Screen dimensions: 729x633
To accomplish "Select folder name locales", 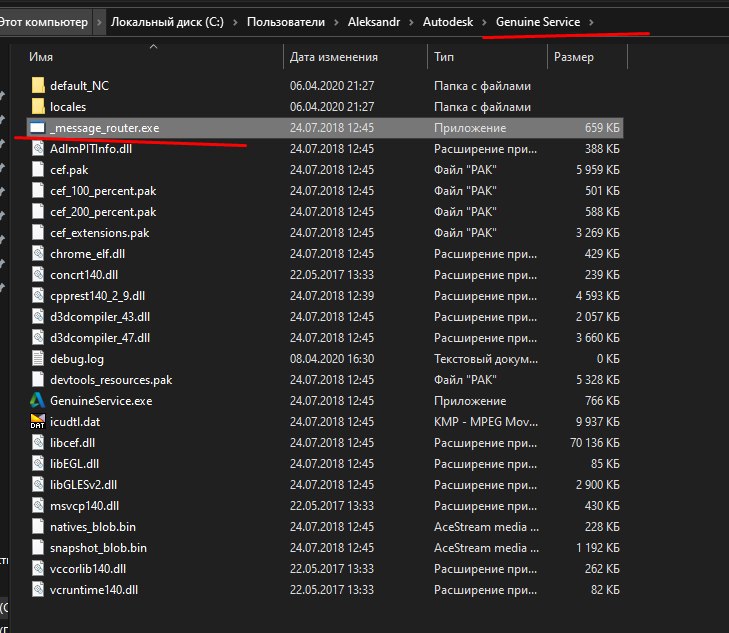I will (x=68, y=106).
